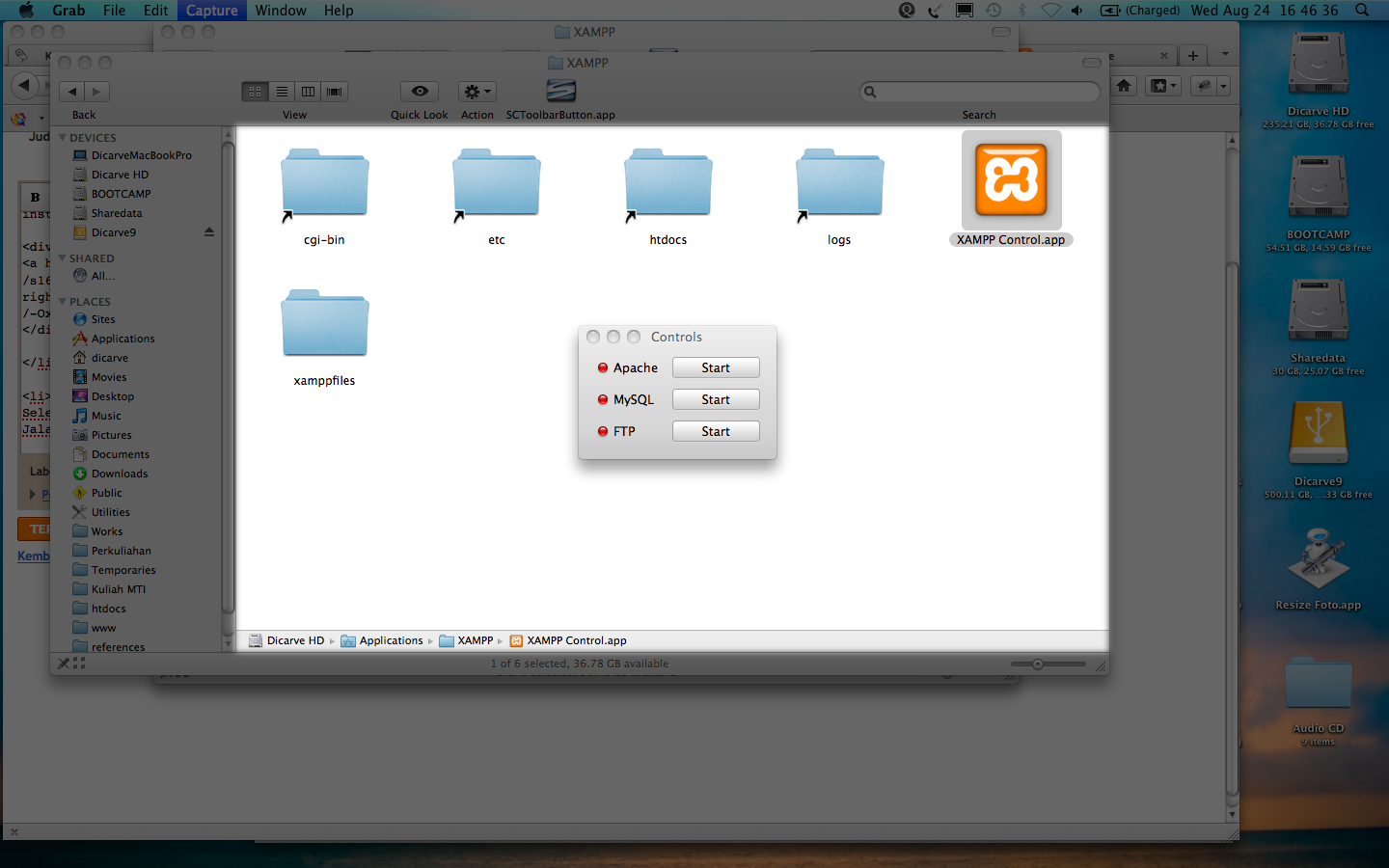Switch Finder to column view
The width and height of the screenshot is (1389, 868).
click(308, 92)
